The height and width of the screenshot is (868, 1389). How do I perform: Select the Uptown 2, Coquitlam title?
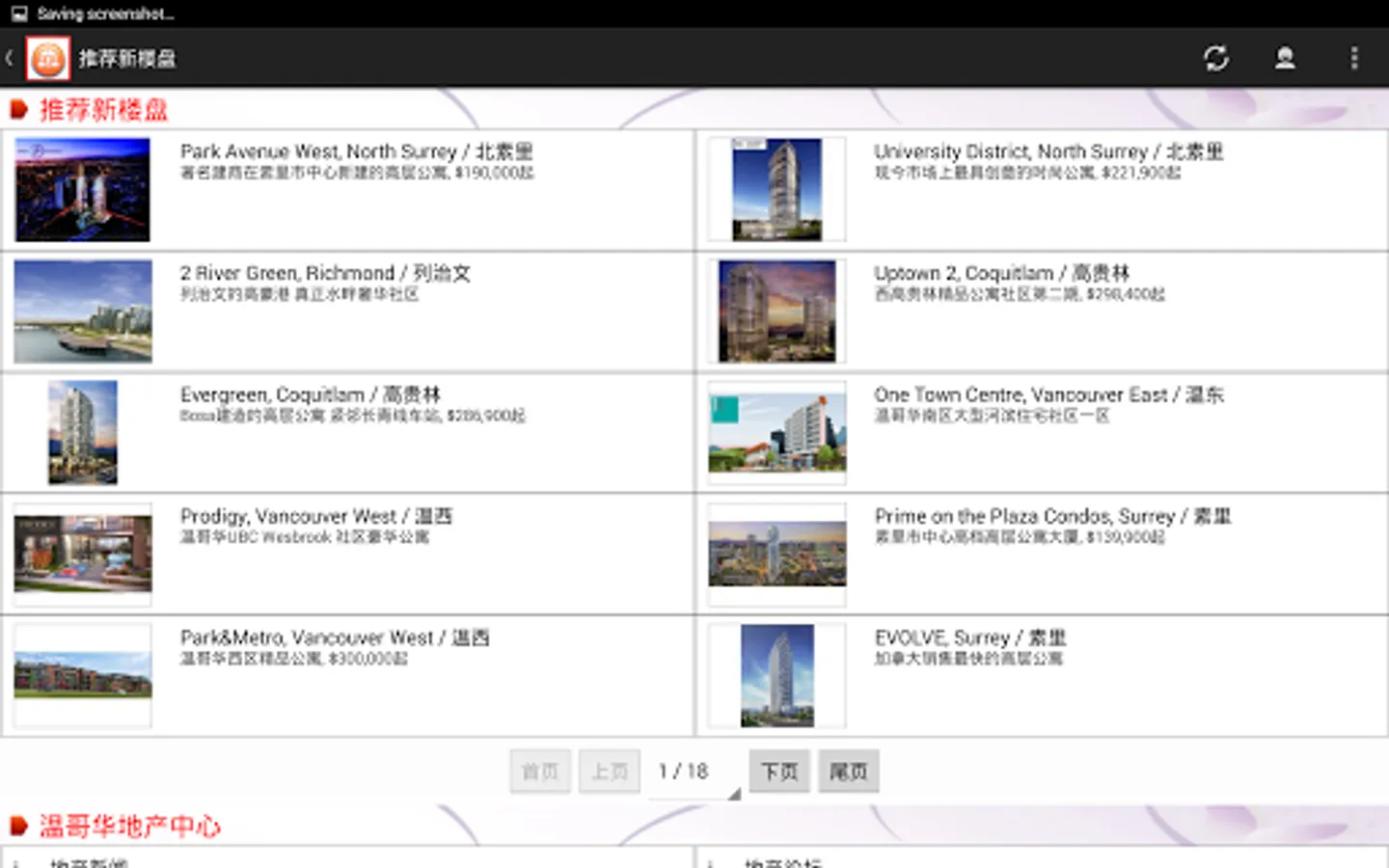click(1001, 273)
